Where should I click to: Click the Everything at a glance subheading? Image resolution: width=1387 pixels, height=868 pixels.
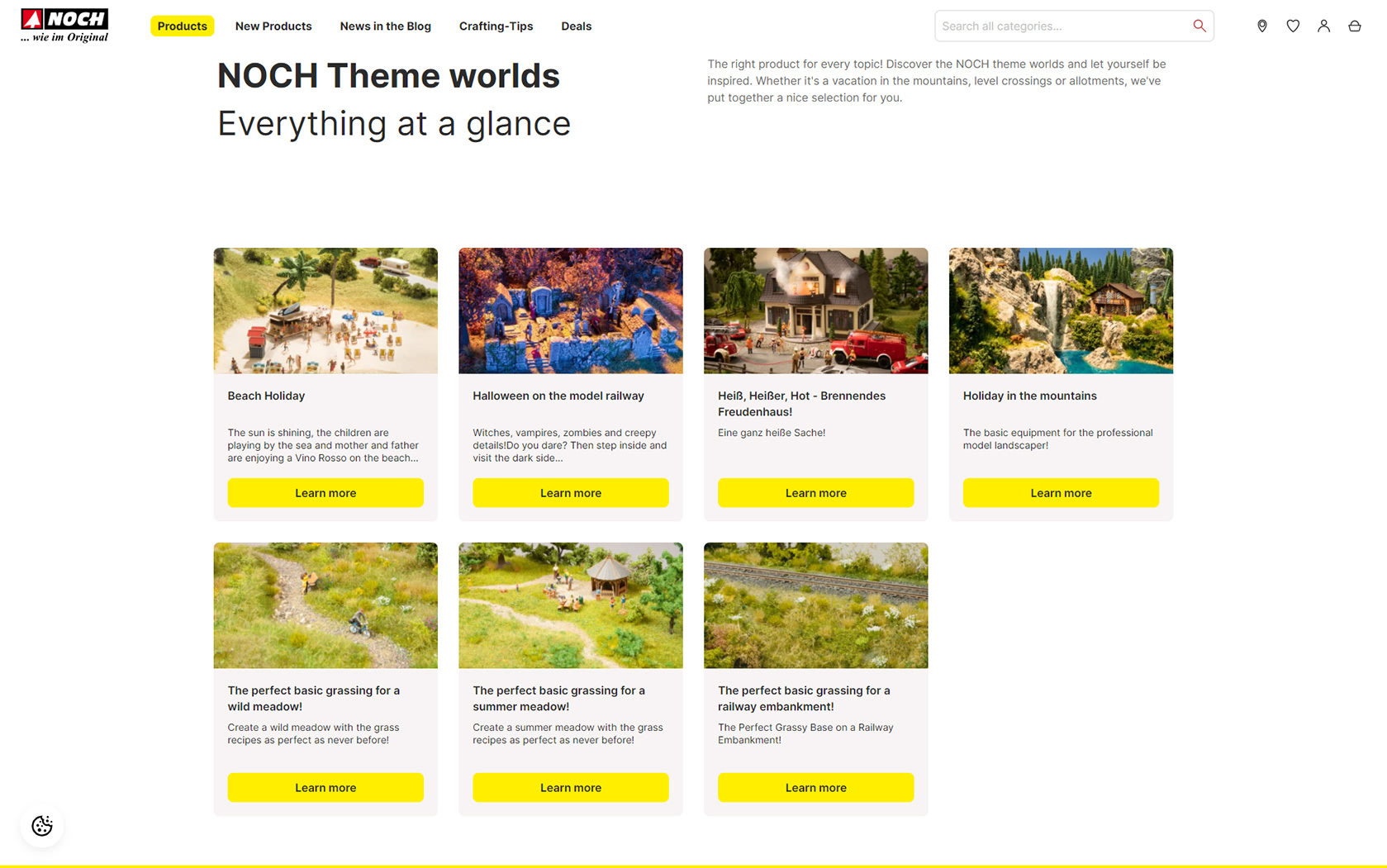click(x=394, y=124)
